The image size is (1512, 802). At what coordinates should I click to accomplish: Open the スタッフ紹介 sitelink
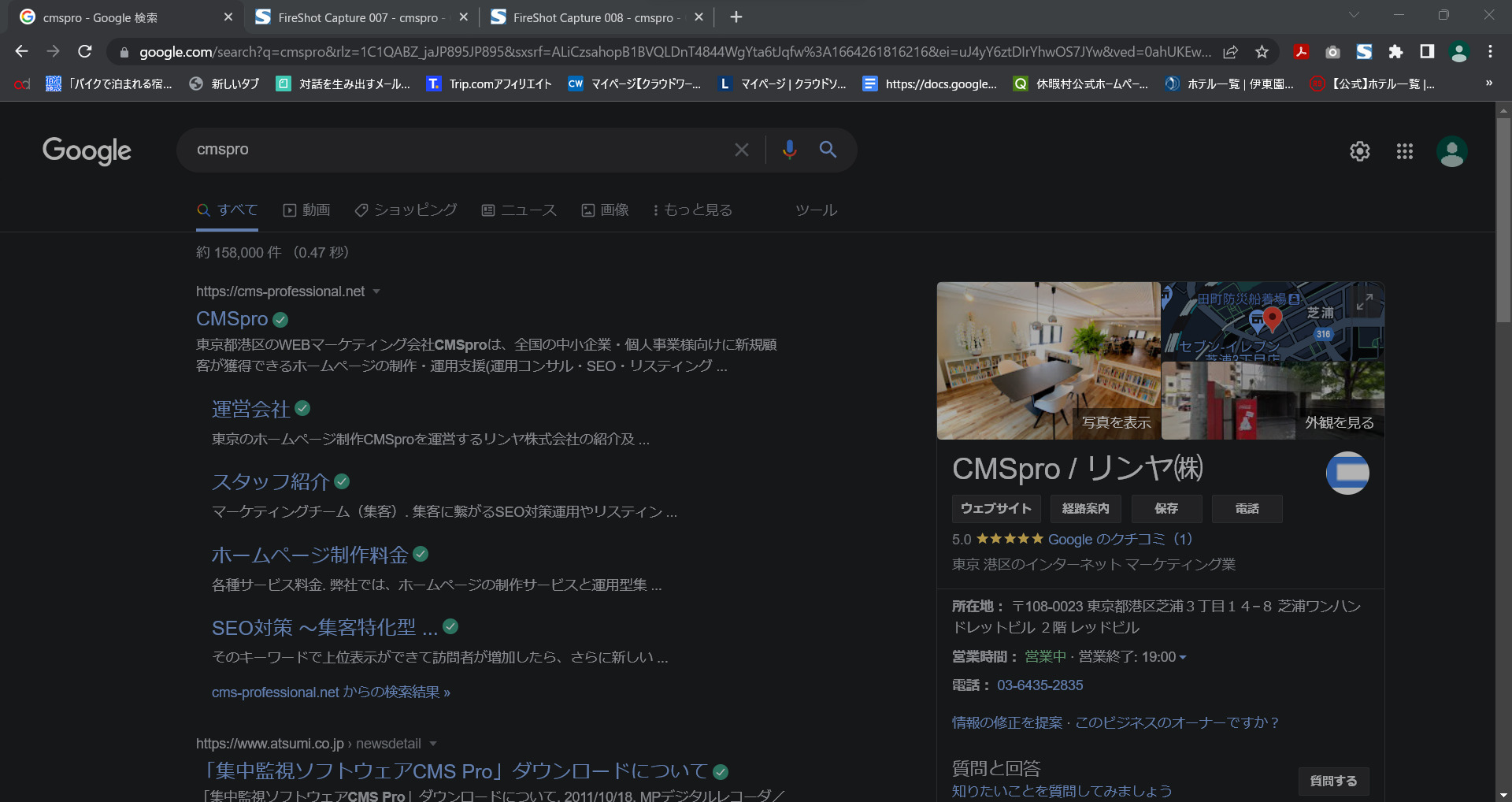pyautogui.click(x=271, y=481)
